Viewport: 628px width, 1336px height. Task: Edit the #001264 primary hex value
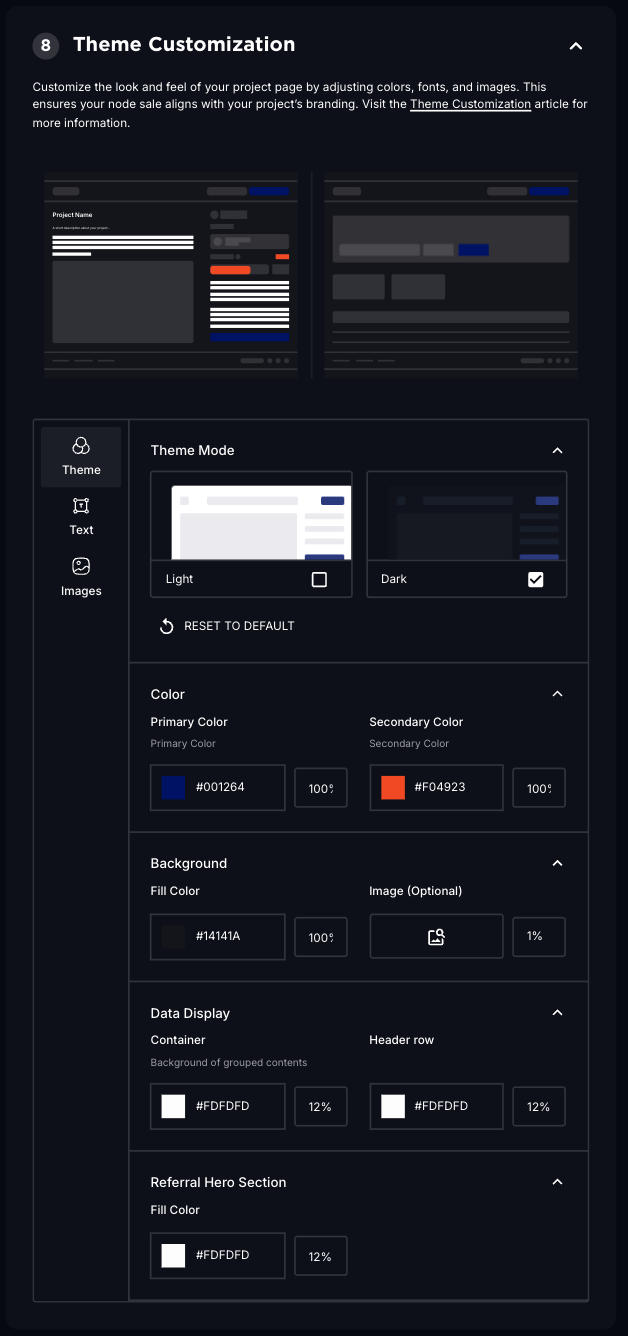pos(220,787)
